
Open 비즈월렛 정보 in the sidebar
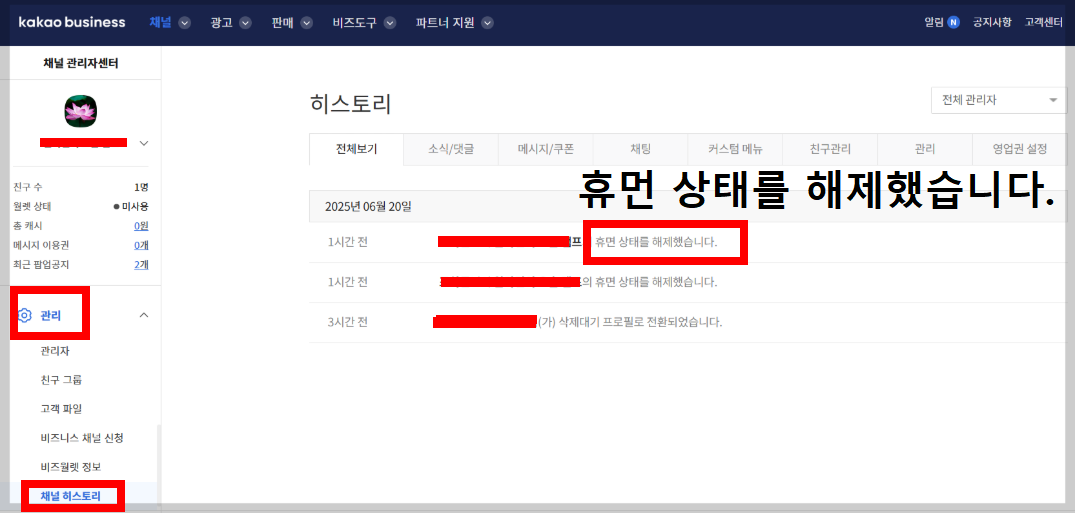point(71,467)
